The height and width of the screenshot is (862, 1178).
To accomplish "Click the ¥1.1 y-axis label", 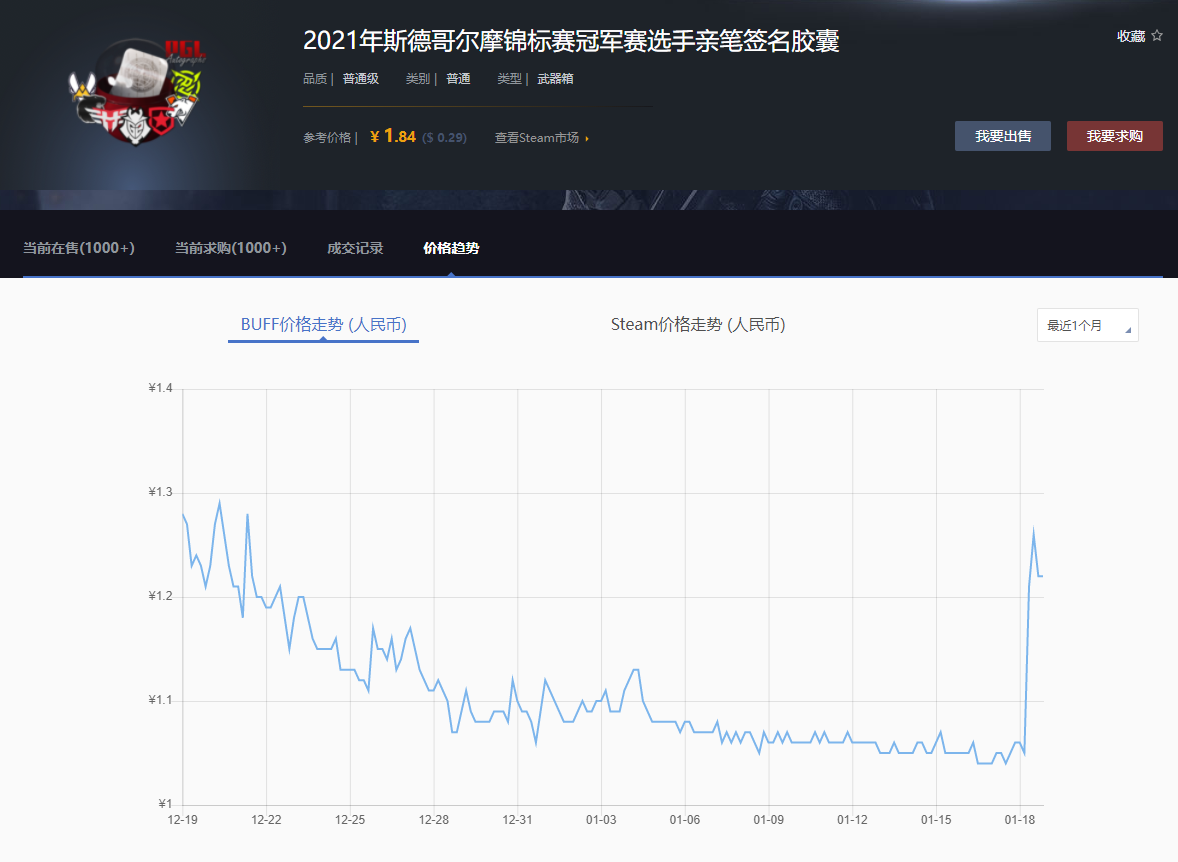I will (x=160, y=700).
